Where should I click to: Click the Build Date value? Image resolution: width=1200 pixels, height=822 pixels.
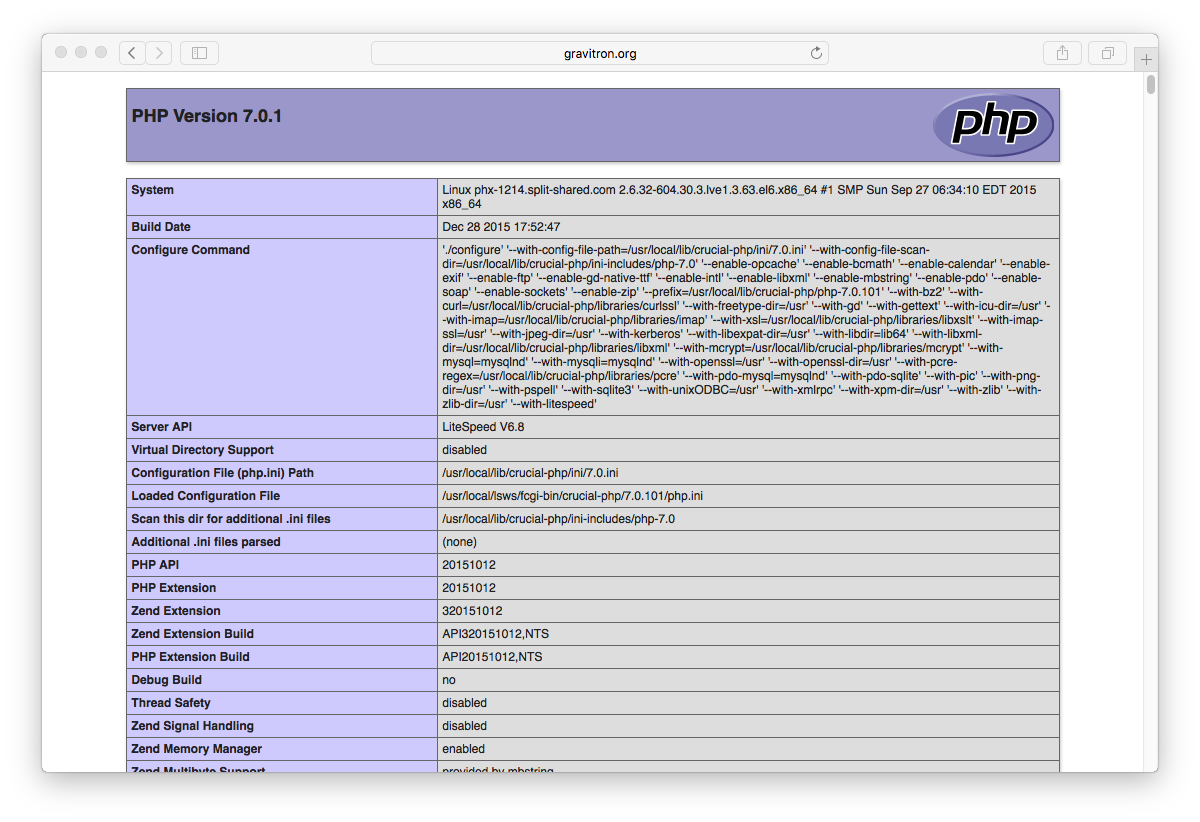coord(501,227)
